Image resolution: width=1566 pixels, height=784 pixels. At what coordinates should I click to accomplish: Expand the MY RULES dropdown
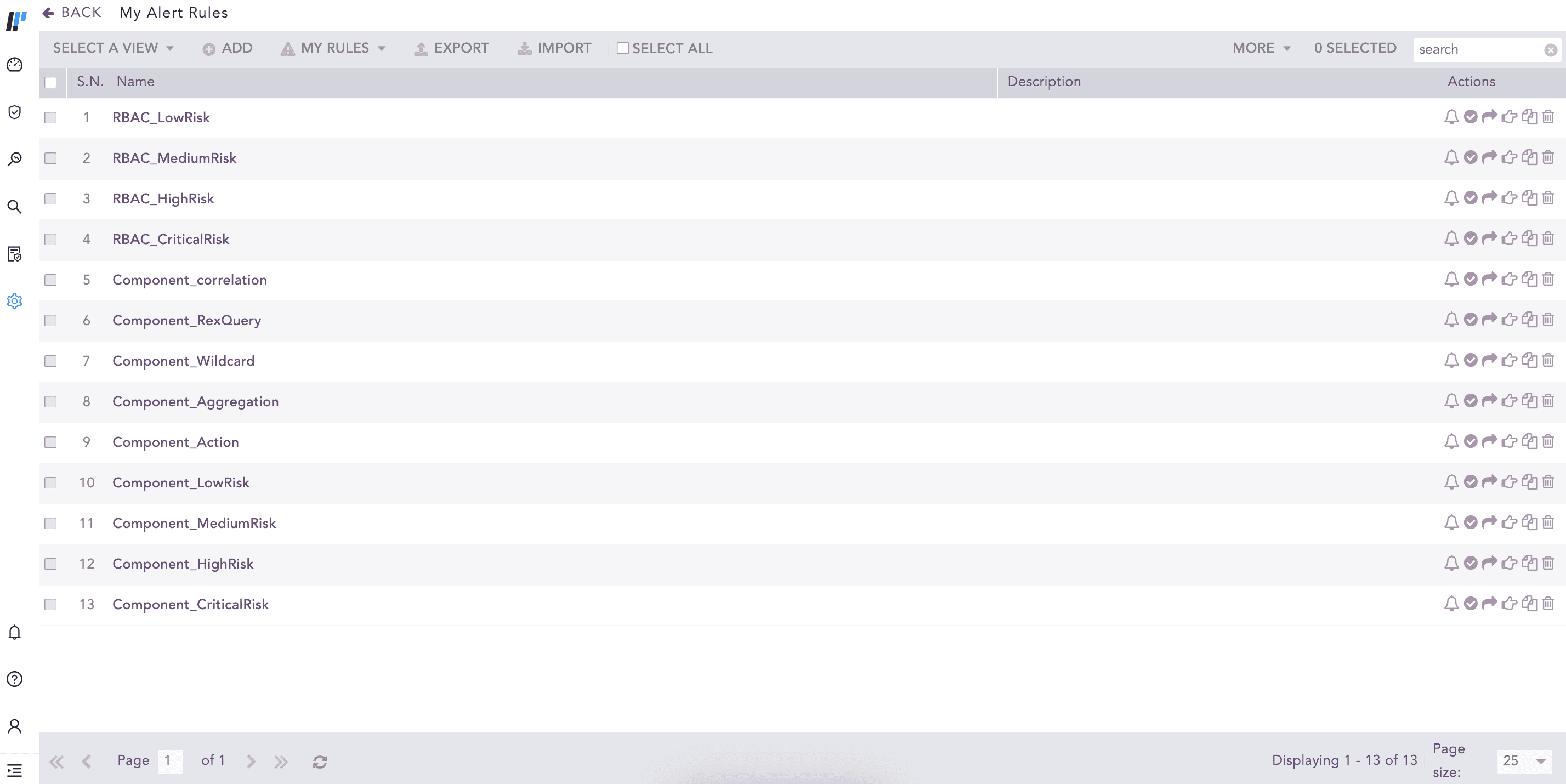(334, 47)
